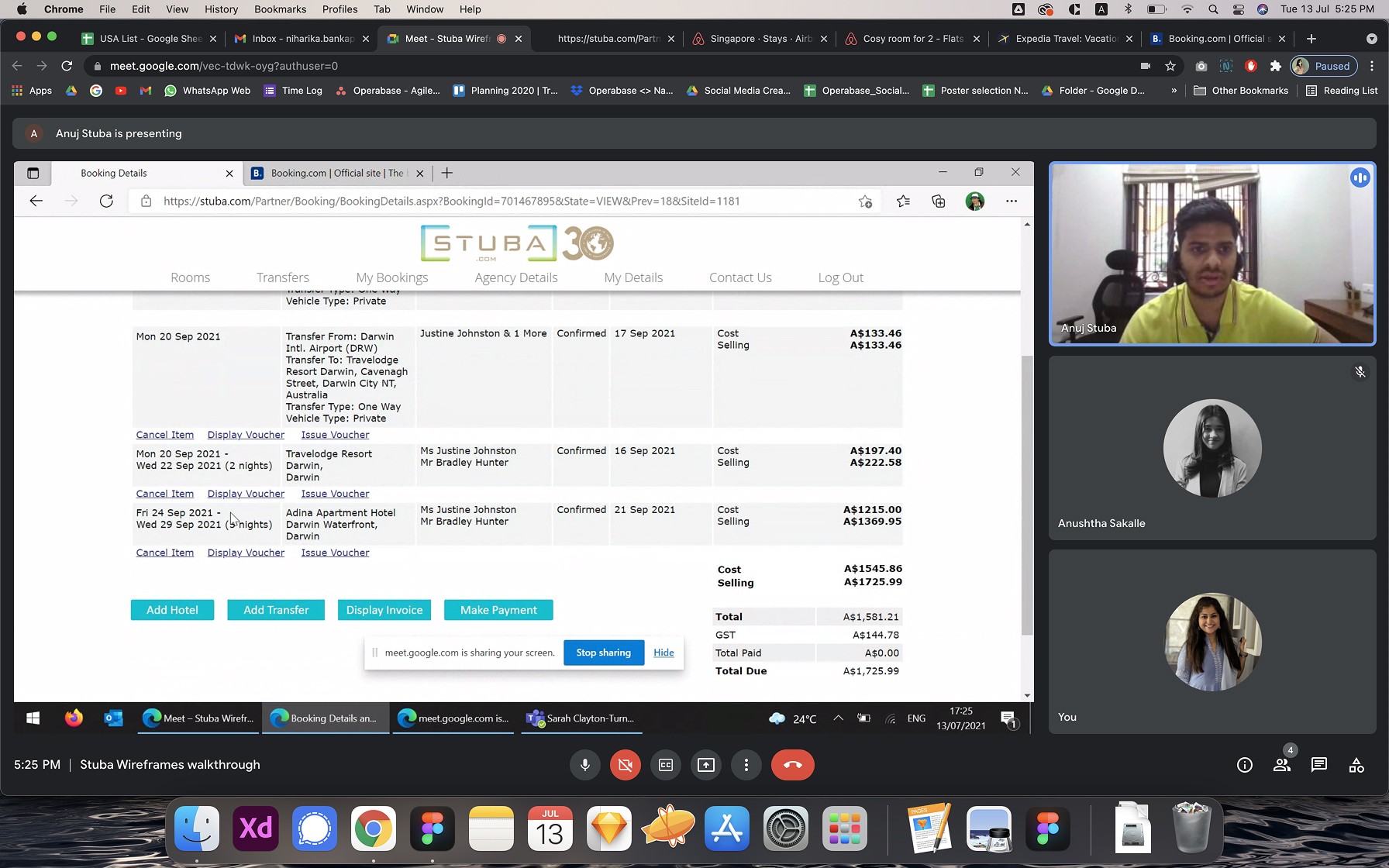
Task: Open Time Log bookmark
Action: tap(293, 91)
